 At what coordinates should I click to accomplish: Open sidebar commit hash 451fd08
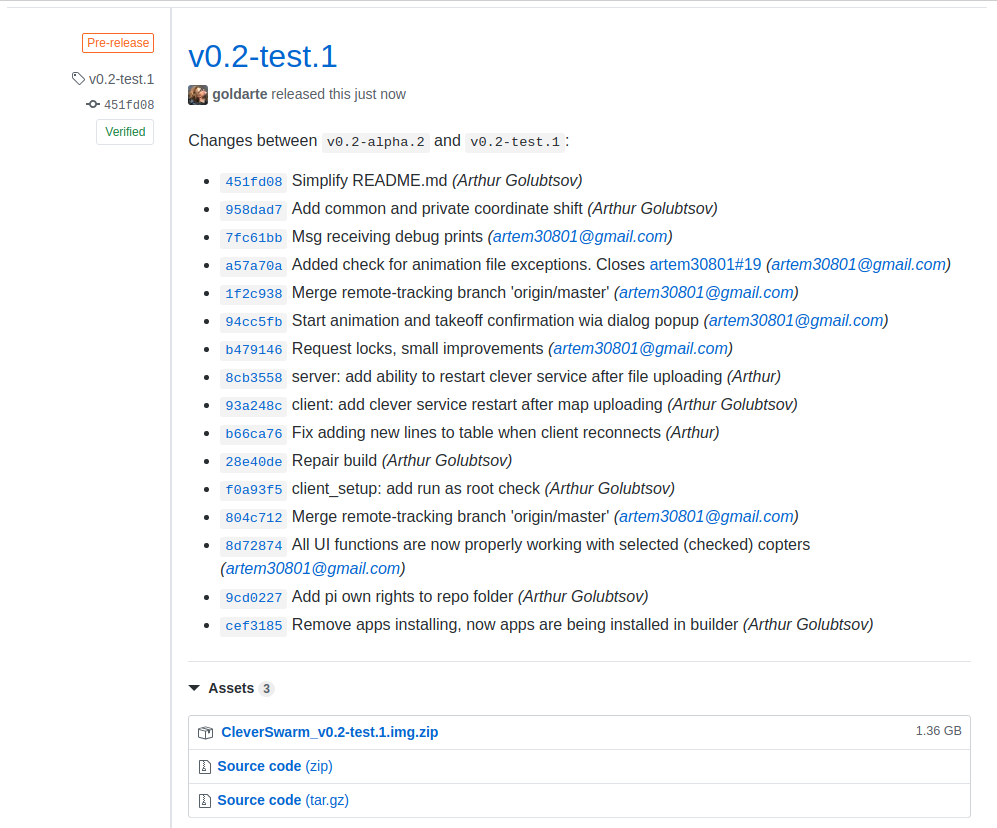[x=129, y=105]
